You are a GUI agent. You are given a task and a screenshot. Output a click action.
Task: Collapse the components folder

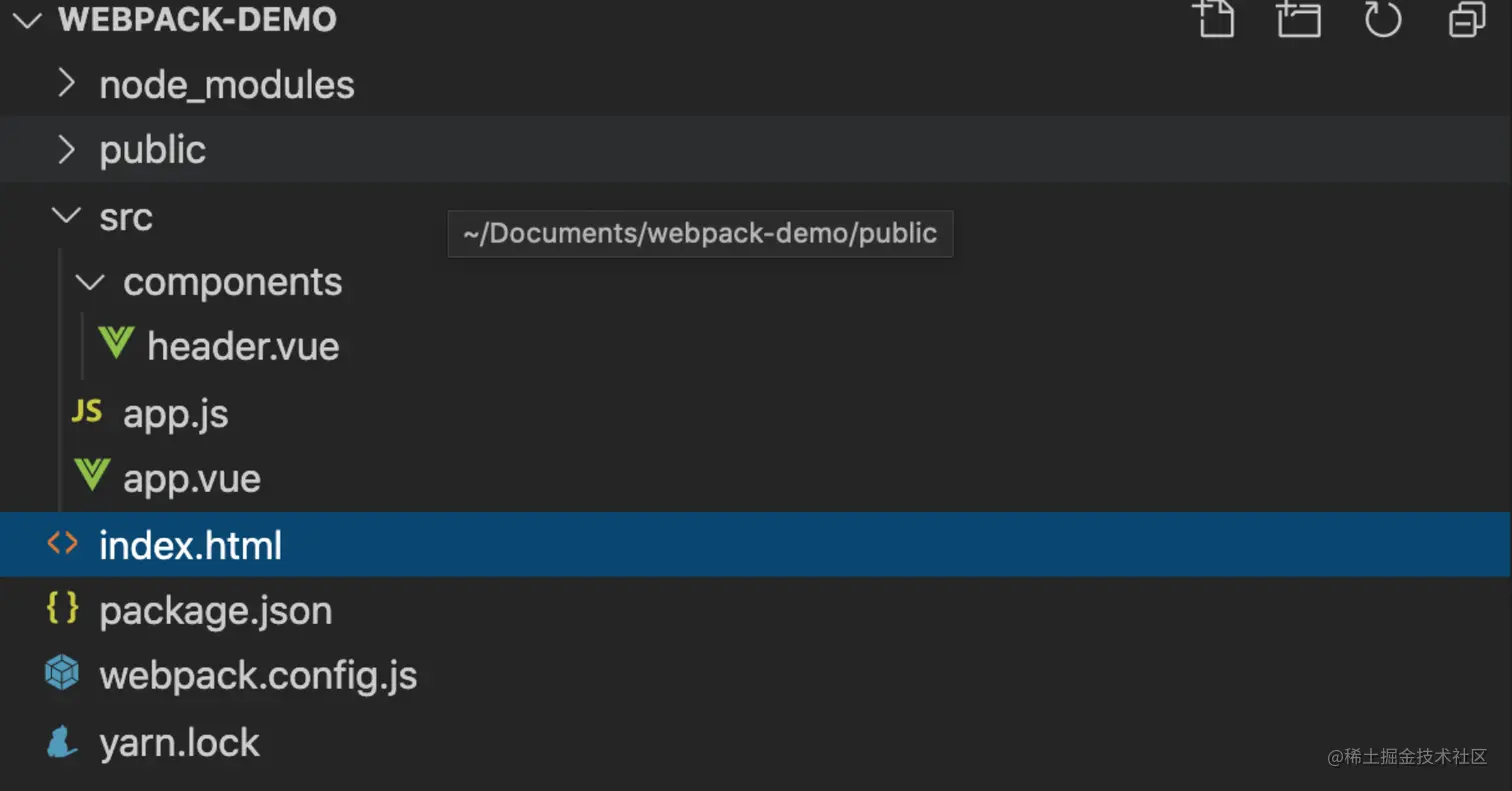coord(91,282)
